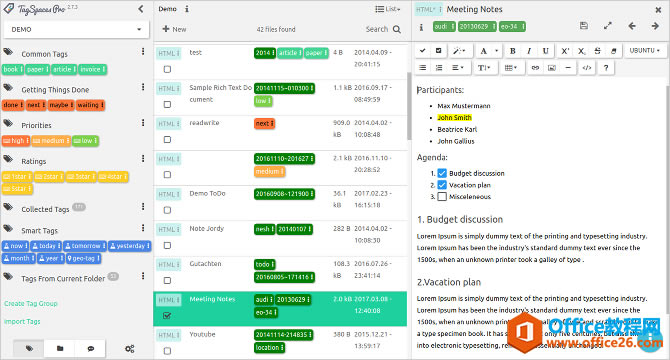Open the paragraph alignment dropdown
The height and width of the screenshot is (360, 670).
click(x=458, y=68)
